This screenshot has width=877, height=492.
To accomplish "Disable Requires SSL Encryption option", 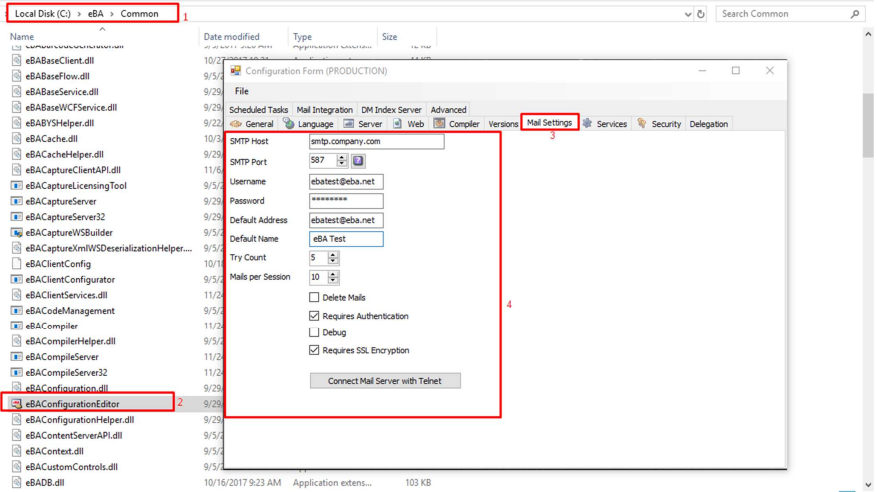I will [314, 350].
